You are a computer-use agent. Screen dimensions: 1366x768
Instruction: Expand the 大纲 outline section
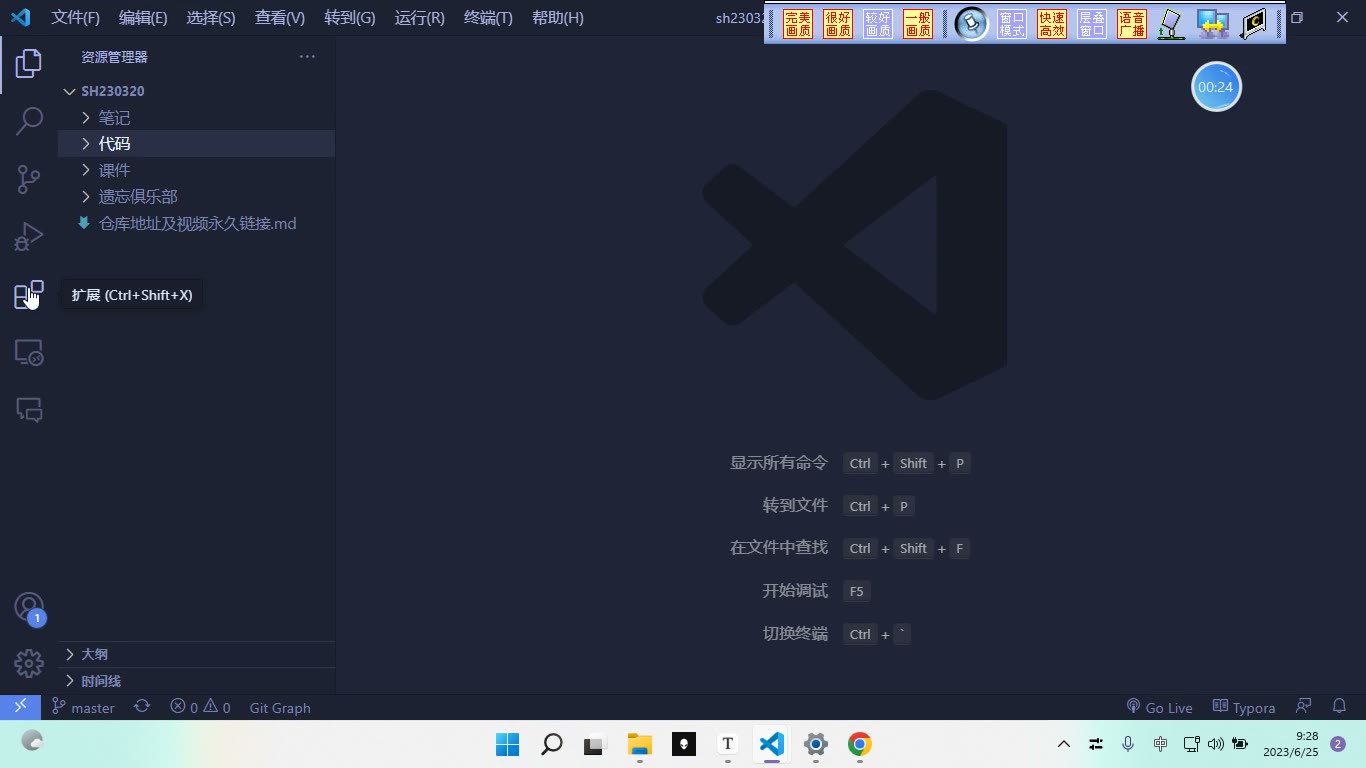click(x=196, y=654)
